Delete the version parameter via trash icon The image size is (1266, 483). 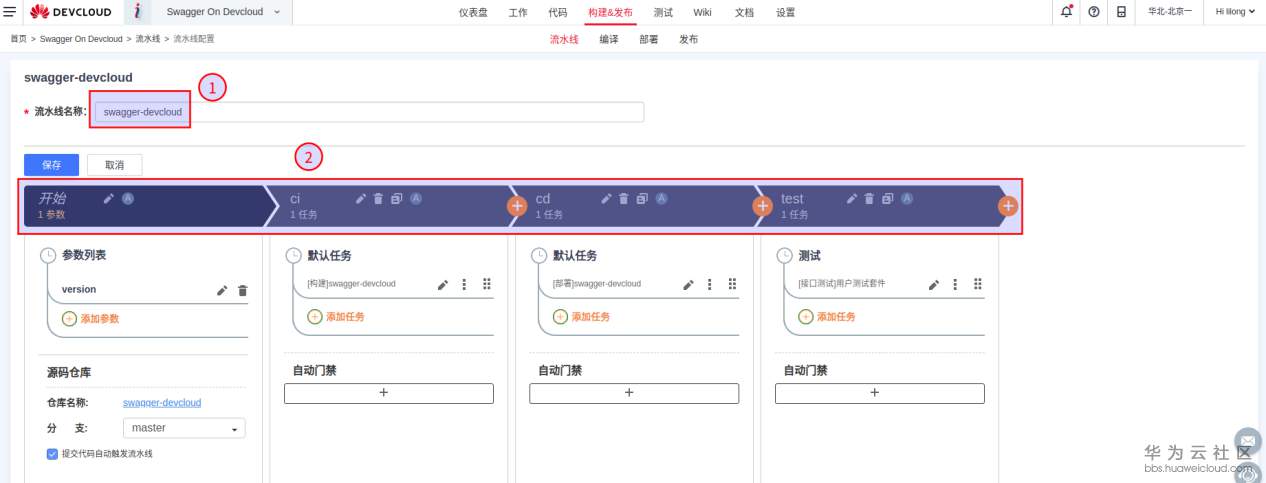click(242, 291)
